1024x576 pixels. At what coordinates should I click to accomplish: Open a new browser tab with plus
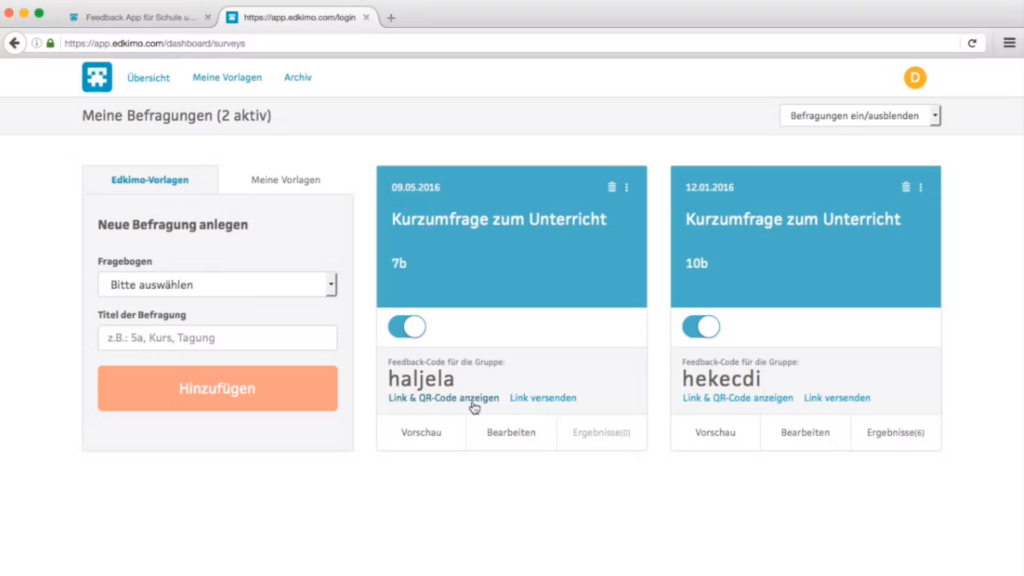click(x=391, y=18)
